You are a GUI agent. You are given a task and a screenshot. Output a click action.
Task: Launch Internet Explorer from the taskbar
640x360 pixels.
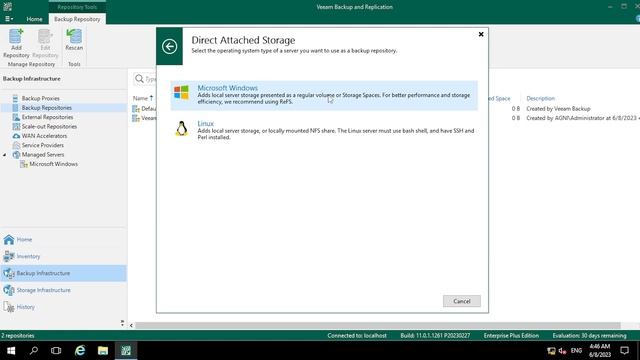pyautogui.click(x=80, y=350)
